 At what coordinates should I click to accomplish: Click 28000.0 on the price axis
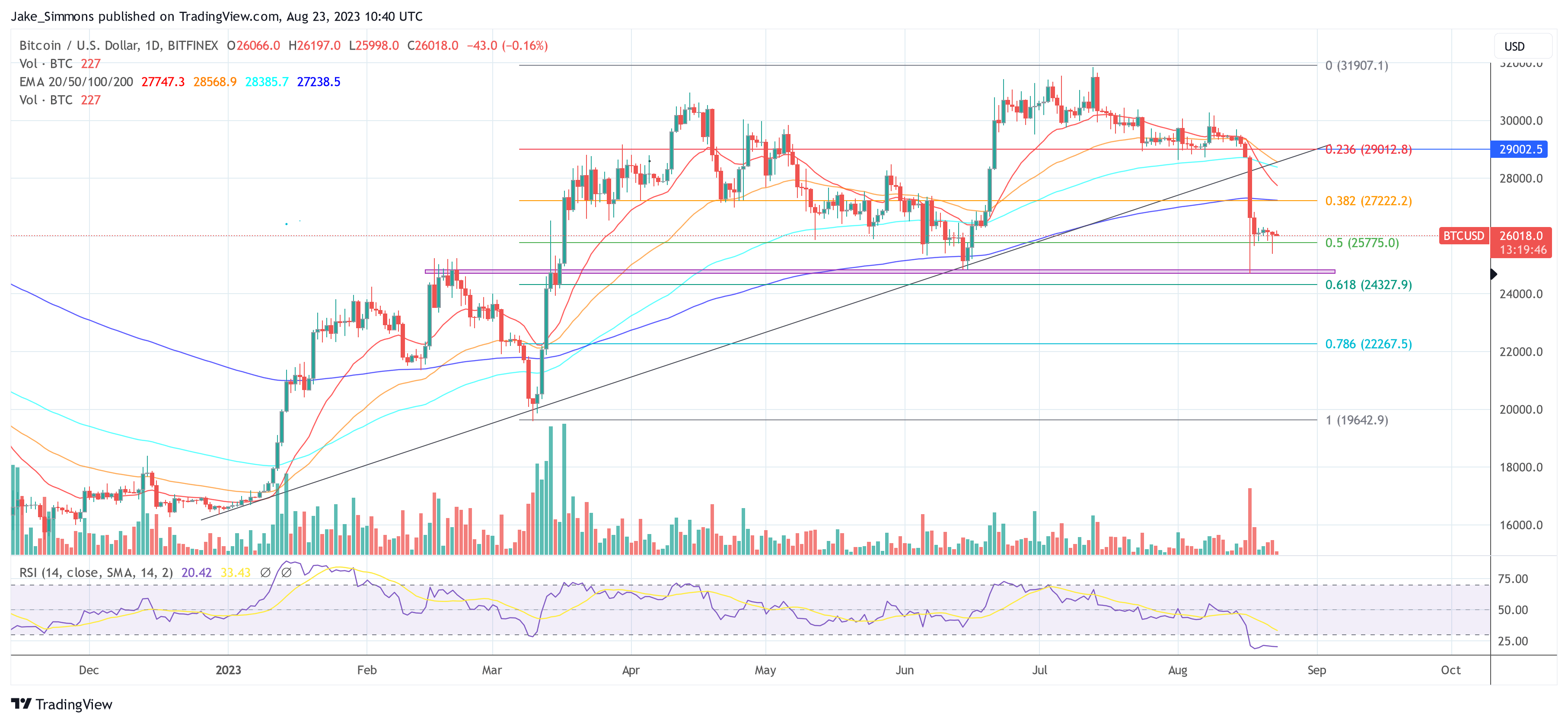1520,179
